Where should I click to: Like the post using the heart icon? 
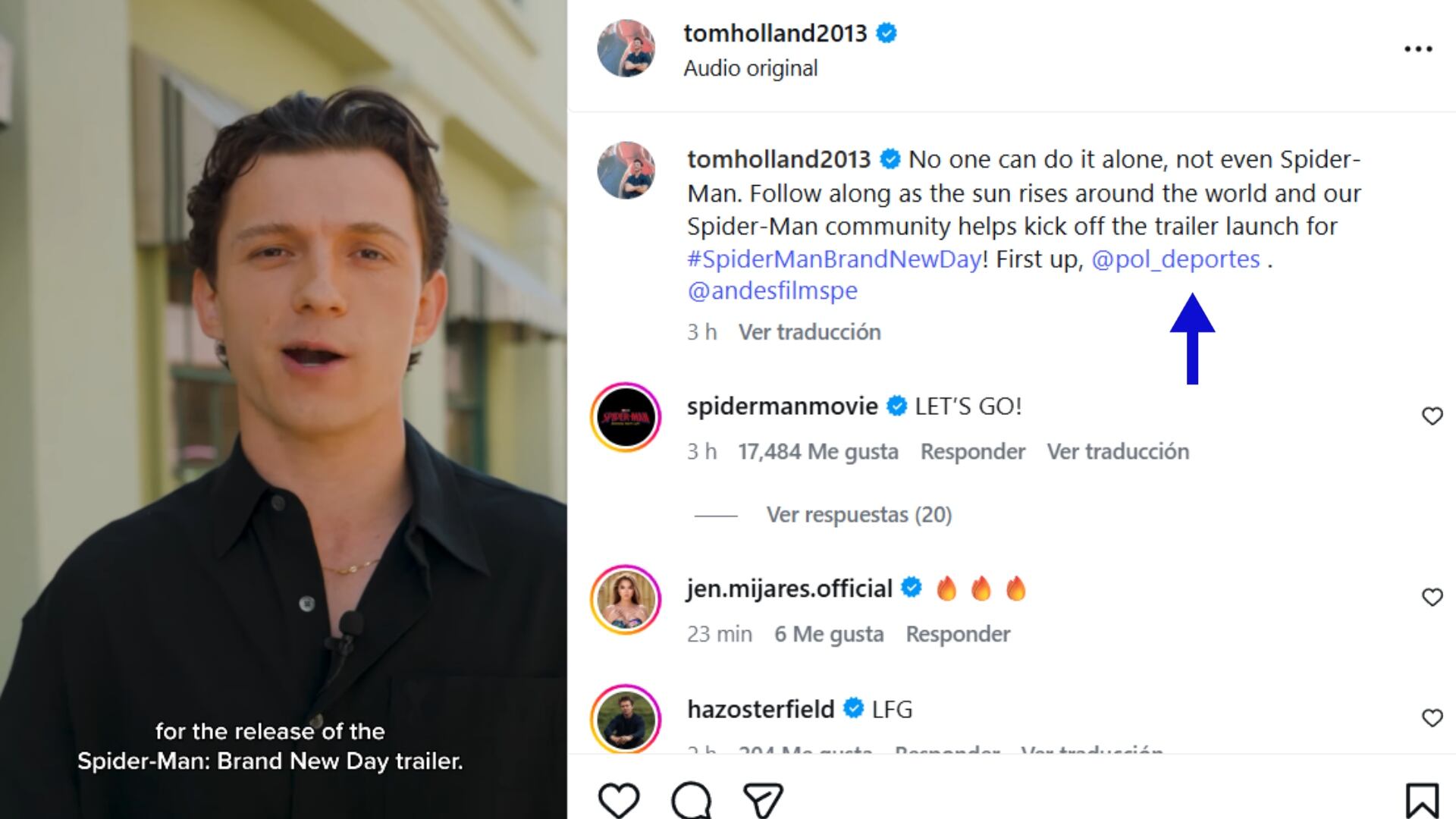(618, 798)
